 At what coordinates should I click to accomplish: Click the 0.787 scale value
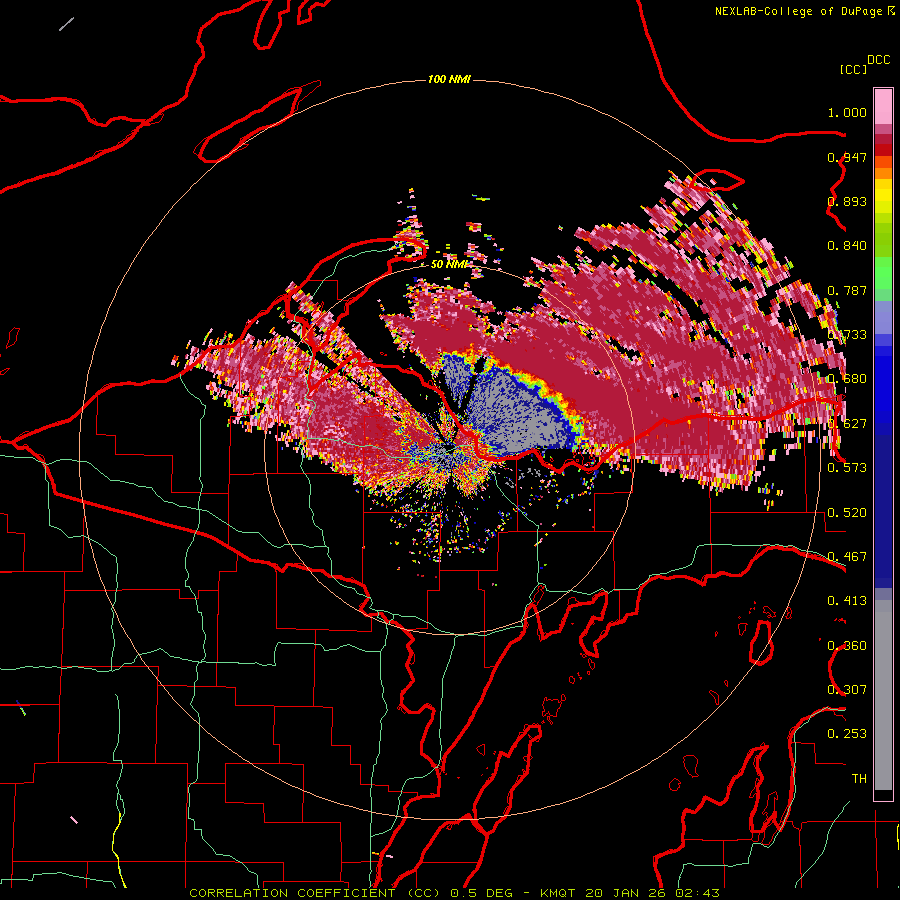[x=847, y=290]
